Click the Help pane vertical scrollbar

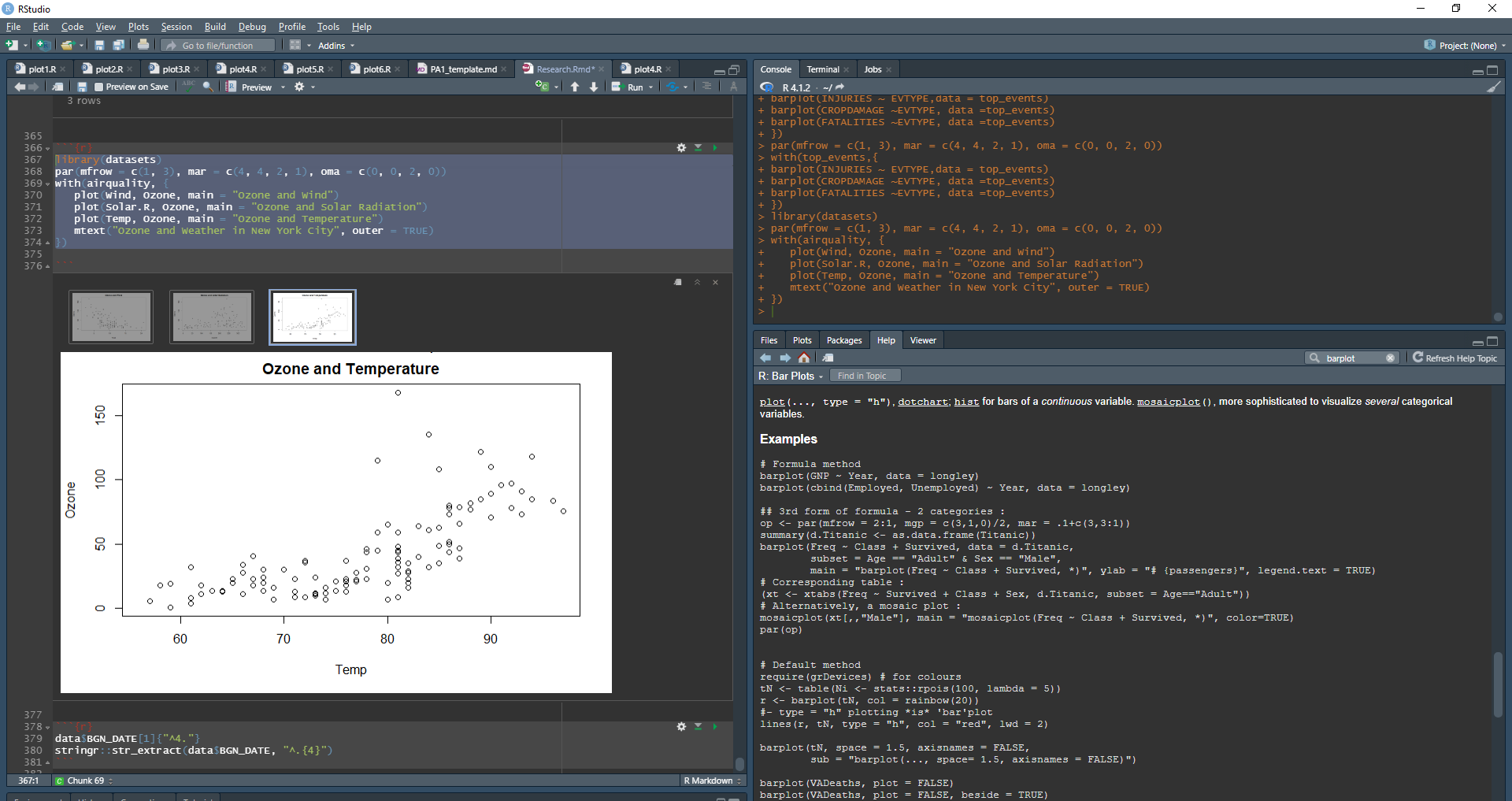click(x=1498, y=684)
